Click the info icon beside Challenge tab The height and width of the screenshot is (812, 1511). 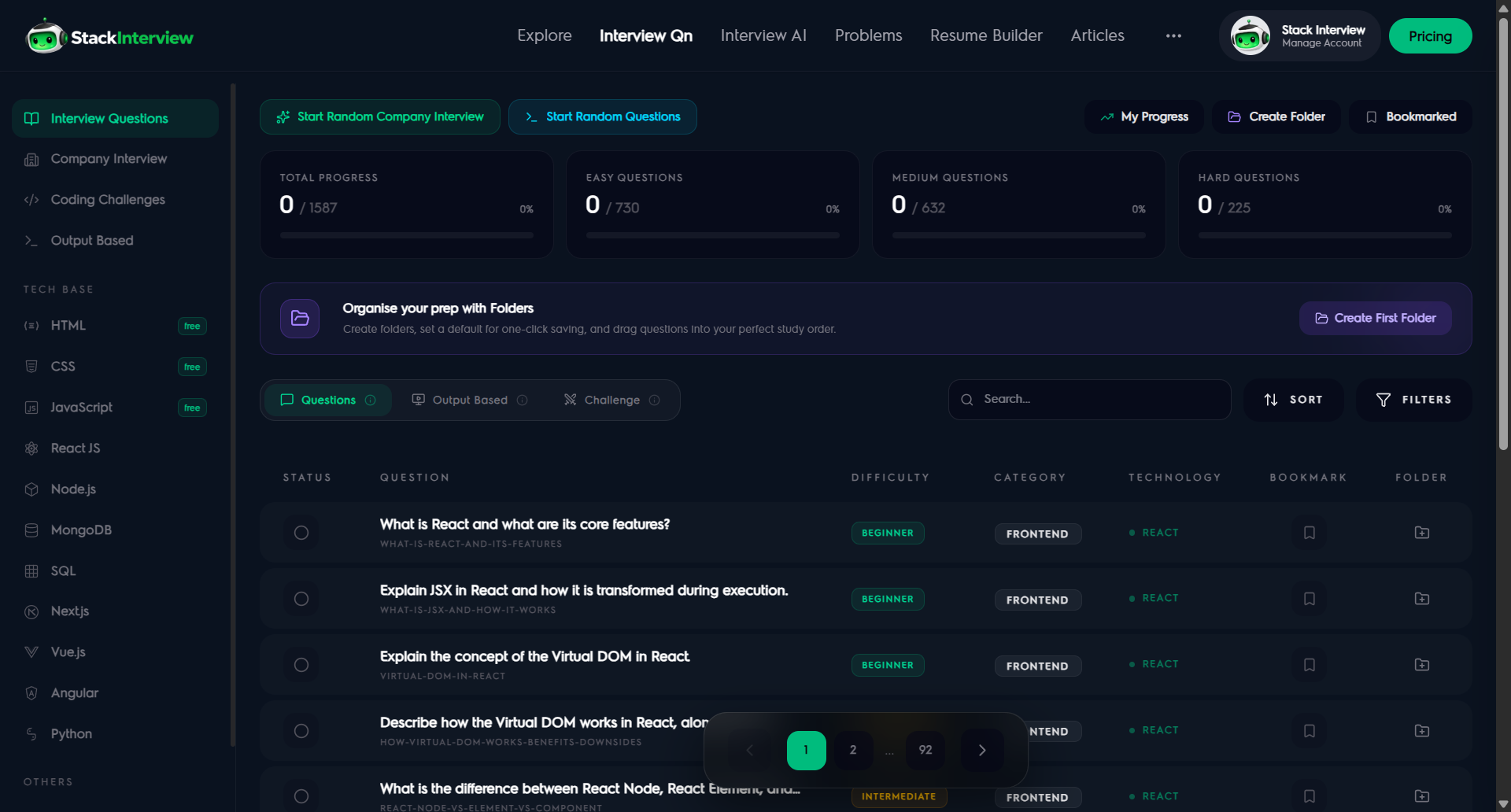(654, 400)
